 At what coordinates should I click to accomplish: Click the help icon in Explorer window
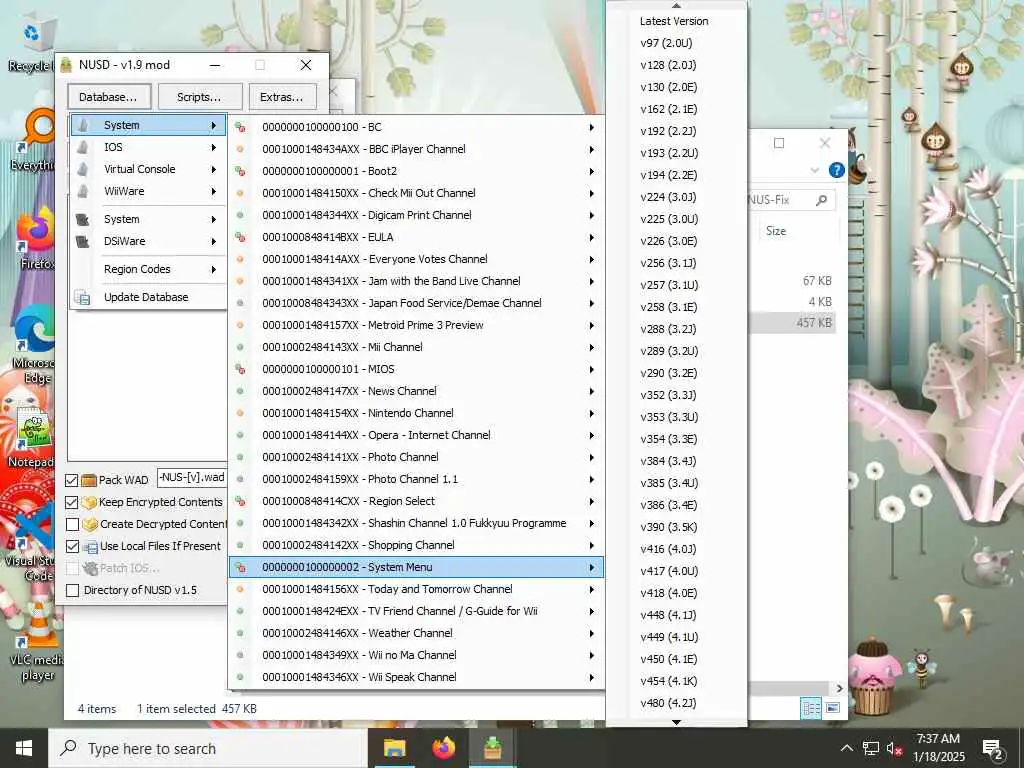click(x=836, y=170)
